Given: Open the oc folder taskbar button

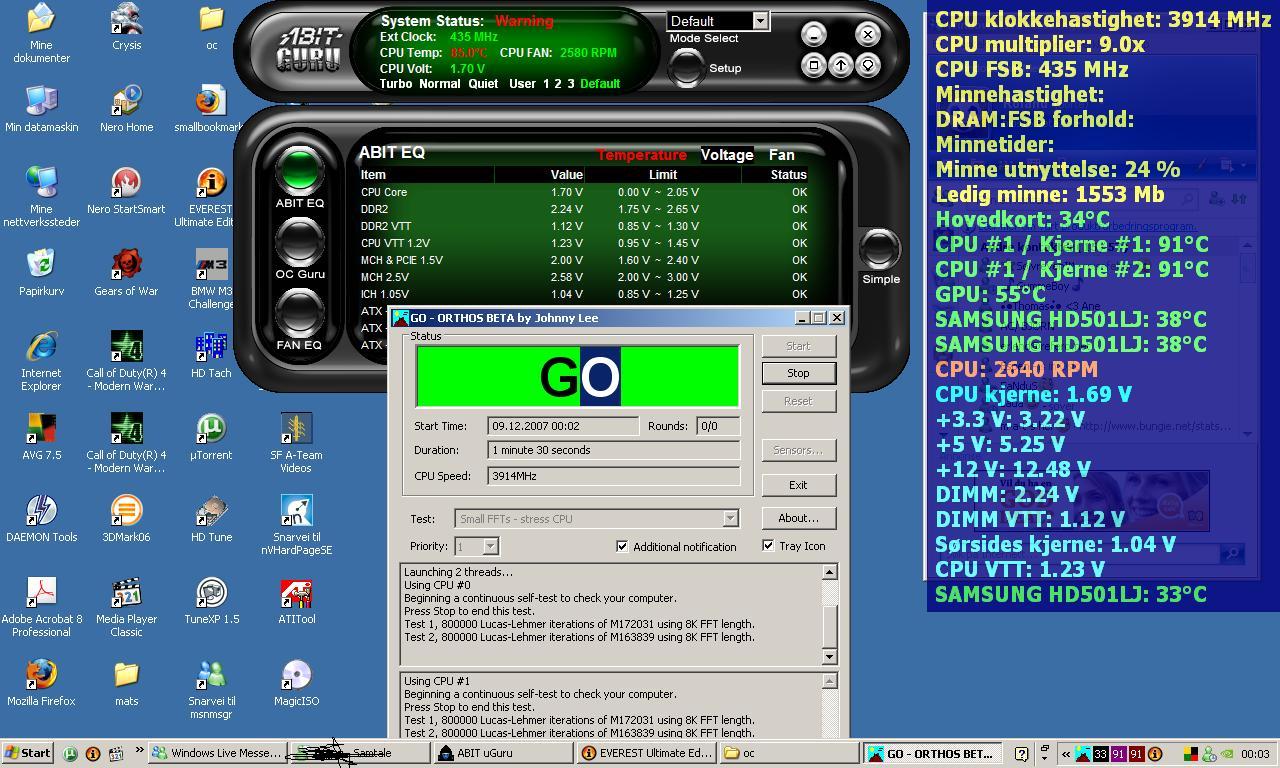Looking at the screenshot, I should tap(789, 753).
